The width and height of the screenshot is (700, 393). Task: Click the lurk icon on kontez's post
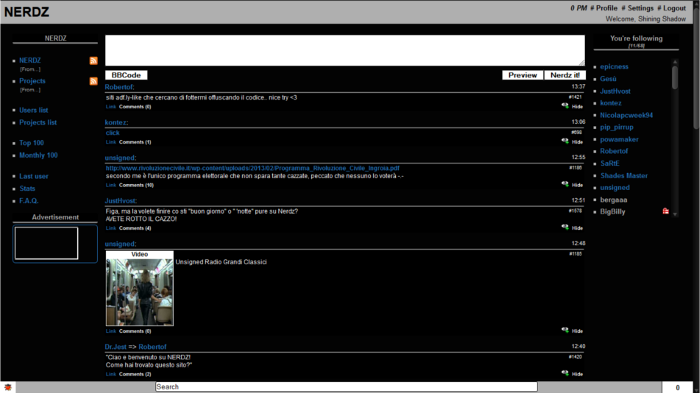click(x=565, y=141)
